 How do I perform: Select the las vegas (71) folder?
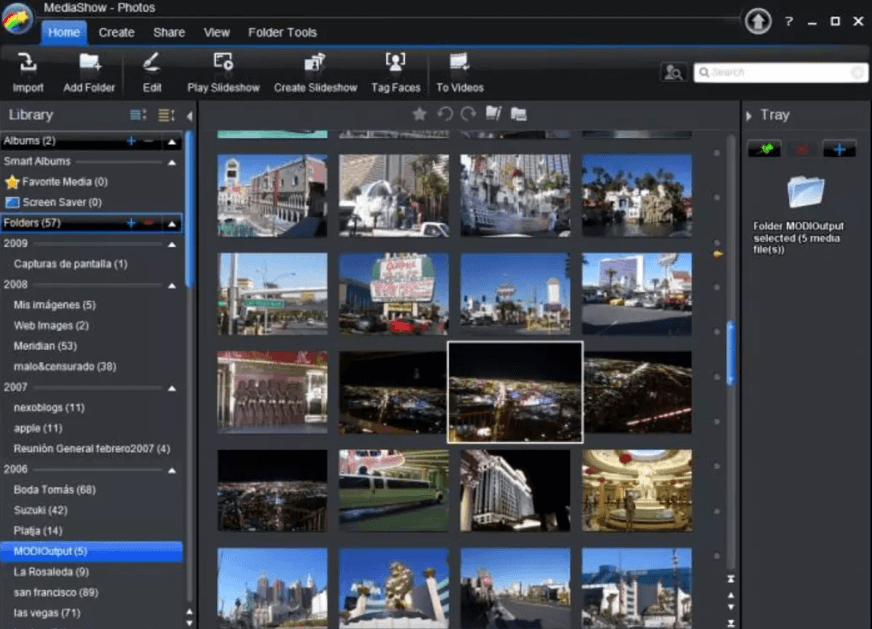(x=47, y=612)
